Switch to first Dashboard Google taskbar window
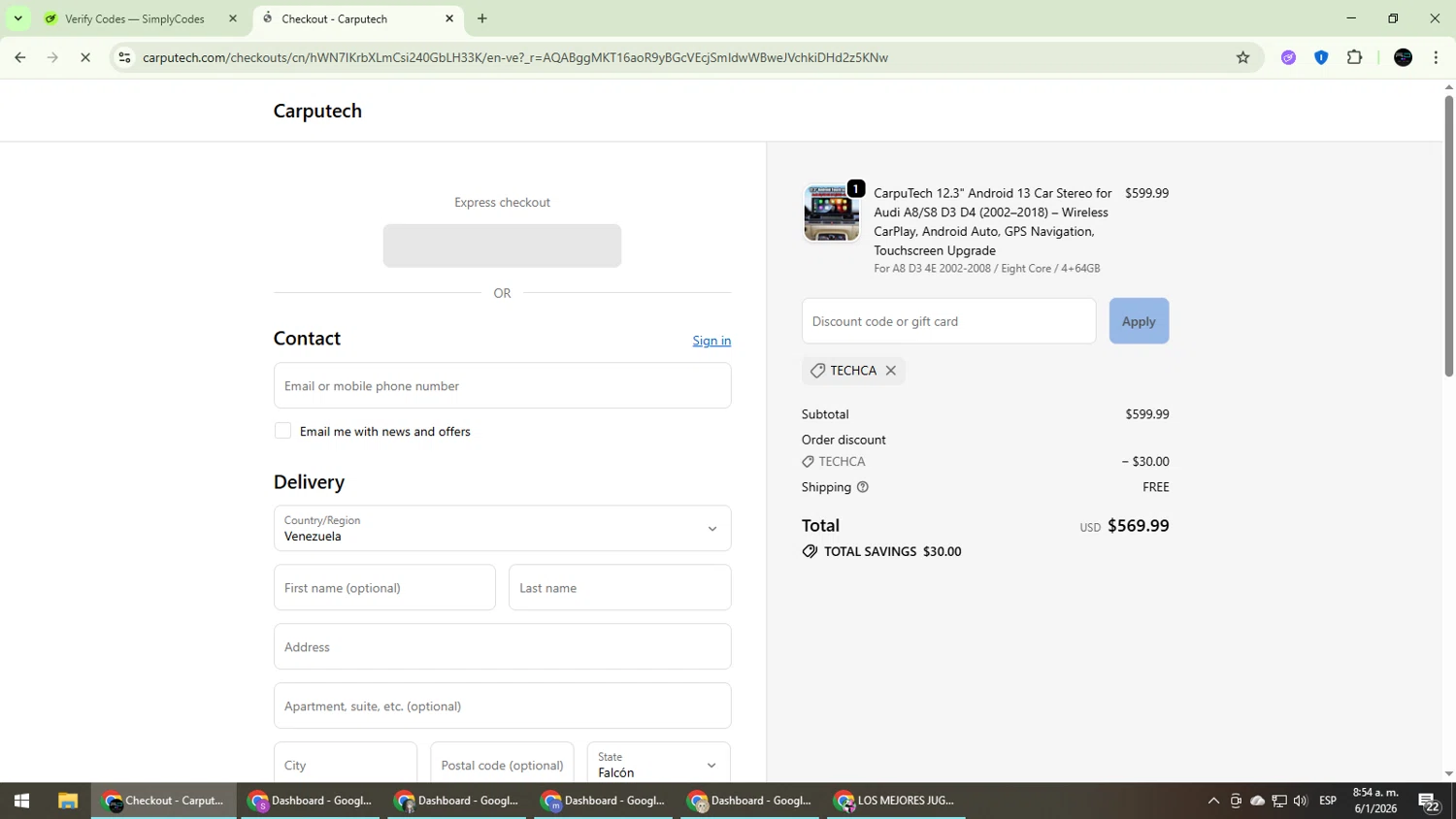The height and width of the screenshot is (819, 1456). tap(311, 801)
